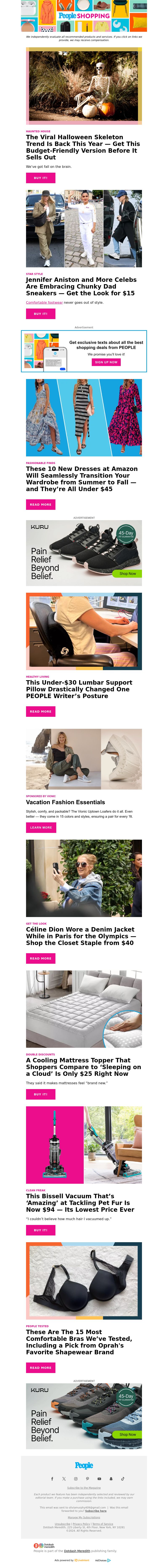Open the Comfortable footwear link
Screen dimensions: 168x1568
[x=45, y=302]
